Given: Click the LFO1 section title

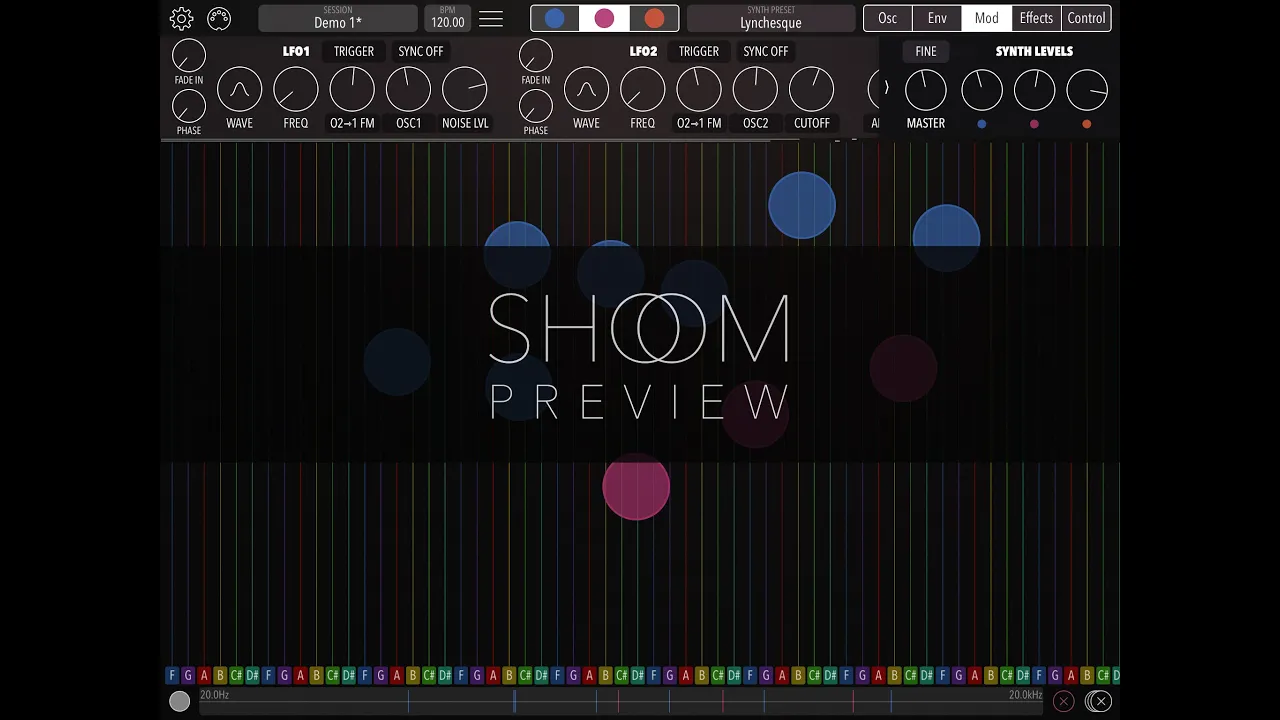Looking at the screenshot, I should (x=296, y=51).
